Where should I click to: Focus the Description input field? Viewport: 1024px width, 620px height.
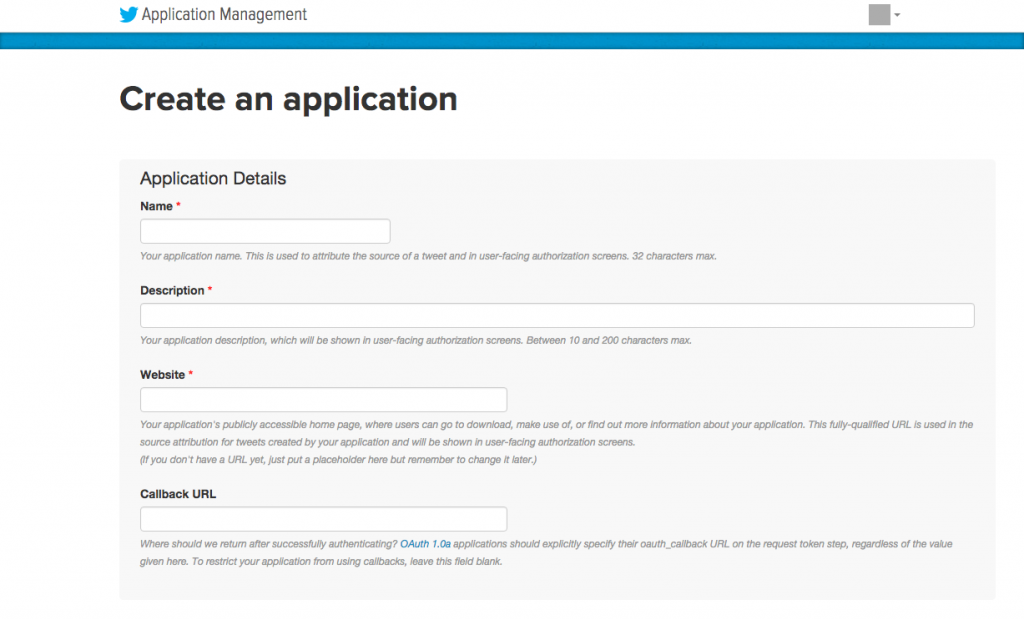tap(557, 316)
